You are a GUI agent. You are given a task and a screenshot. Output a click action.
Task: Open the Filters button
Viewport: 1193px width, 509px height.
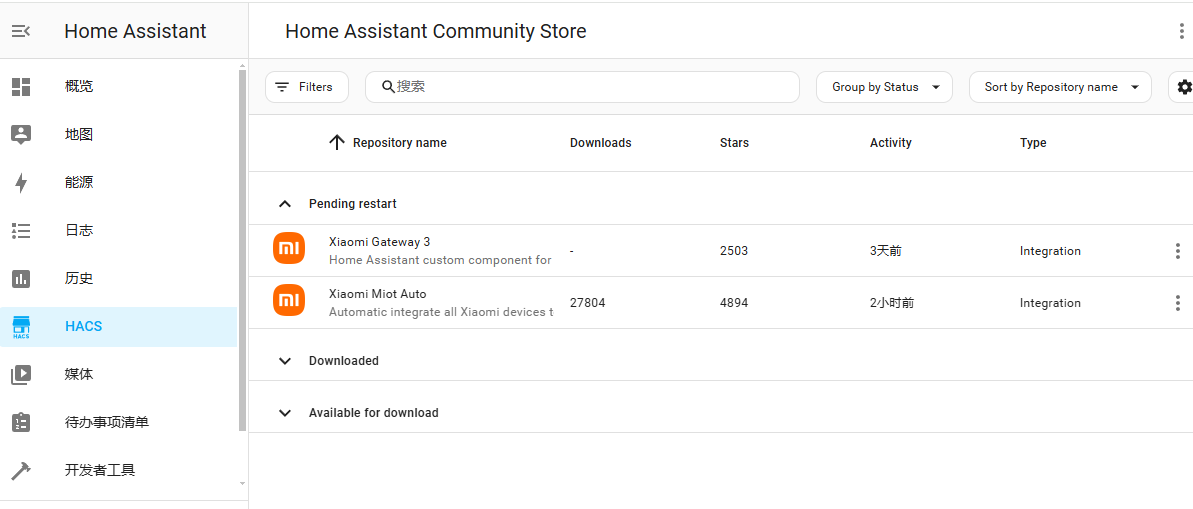click(307, 87)
